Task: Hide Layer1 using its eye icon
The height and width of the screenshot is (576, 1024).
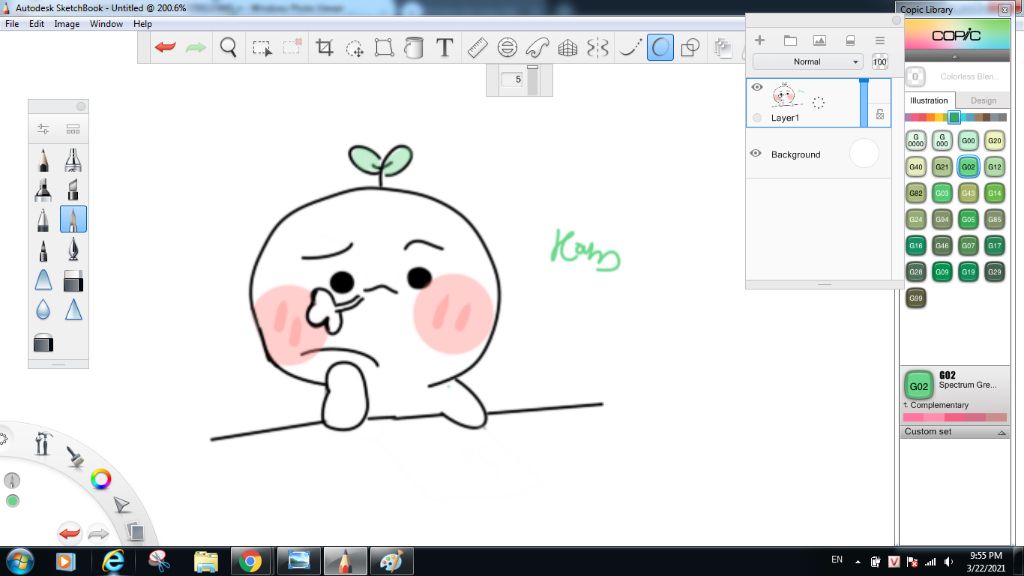Action: [x=757, y=88]
